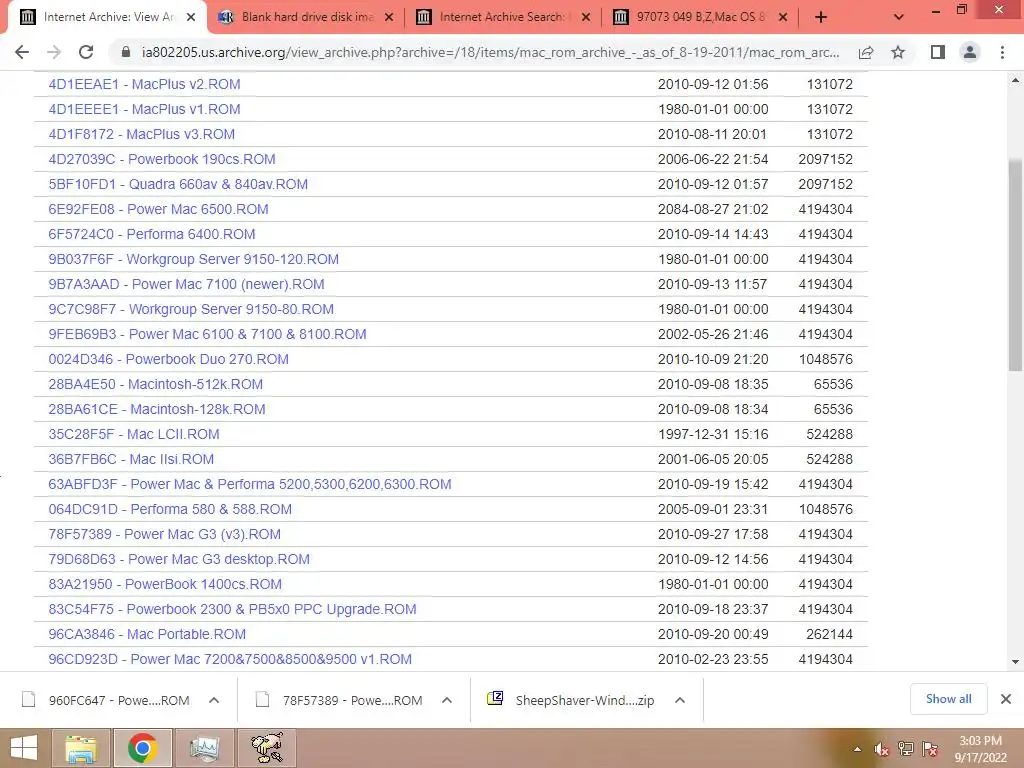Select the Internet Archive: View Archive tab
This screenshot has width=1024, height=768.
108,17
